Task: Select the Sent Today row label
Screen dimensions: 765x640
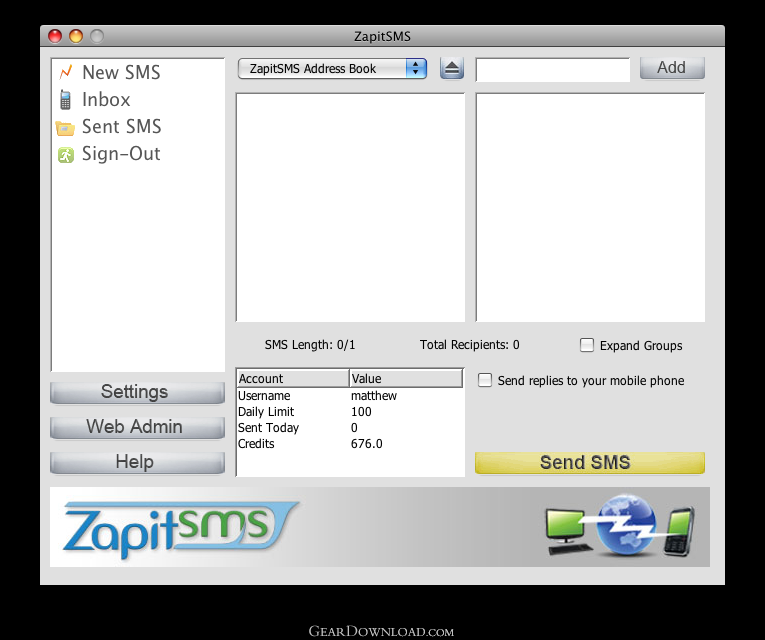Action: pyautogui.click(x=268, y=428)
